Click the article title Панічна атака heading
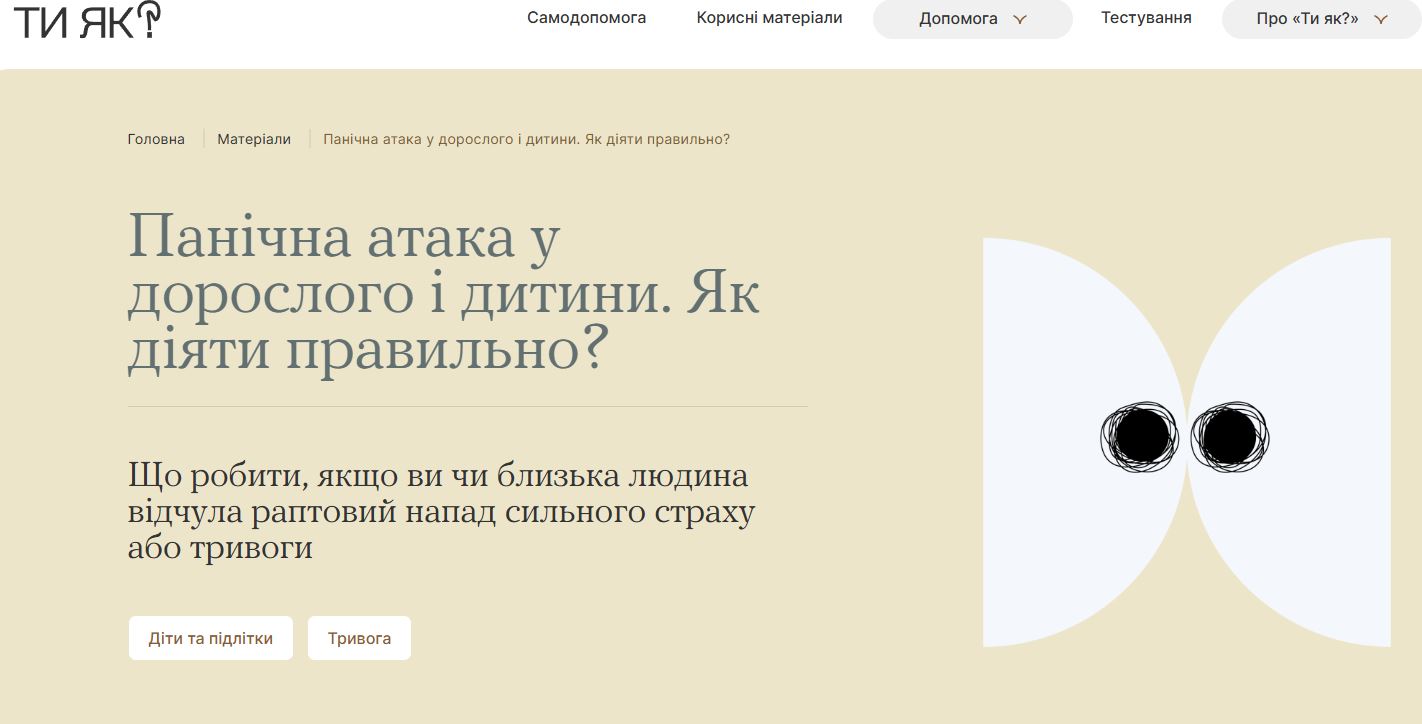1422x724 pixels. coord(443,295)
